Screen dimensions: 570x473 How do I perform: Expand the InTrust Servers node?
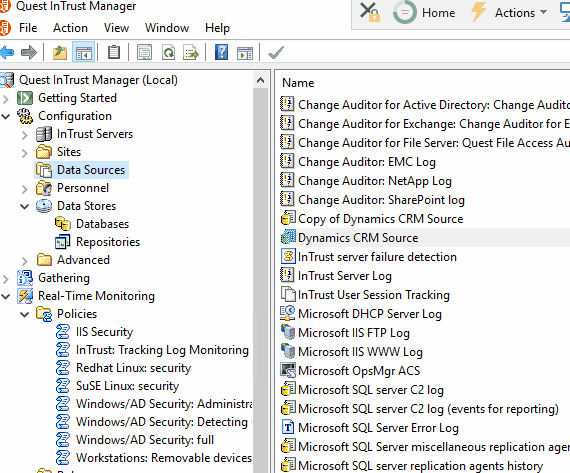(x=25, y=135)
